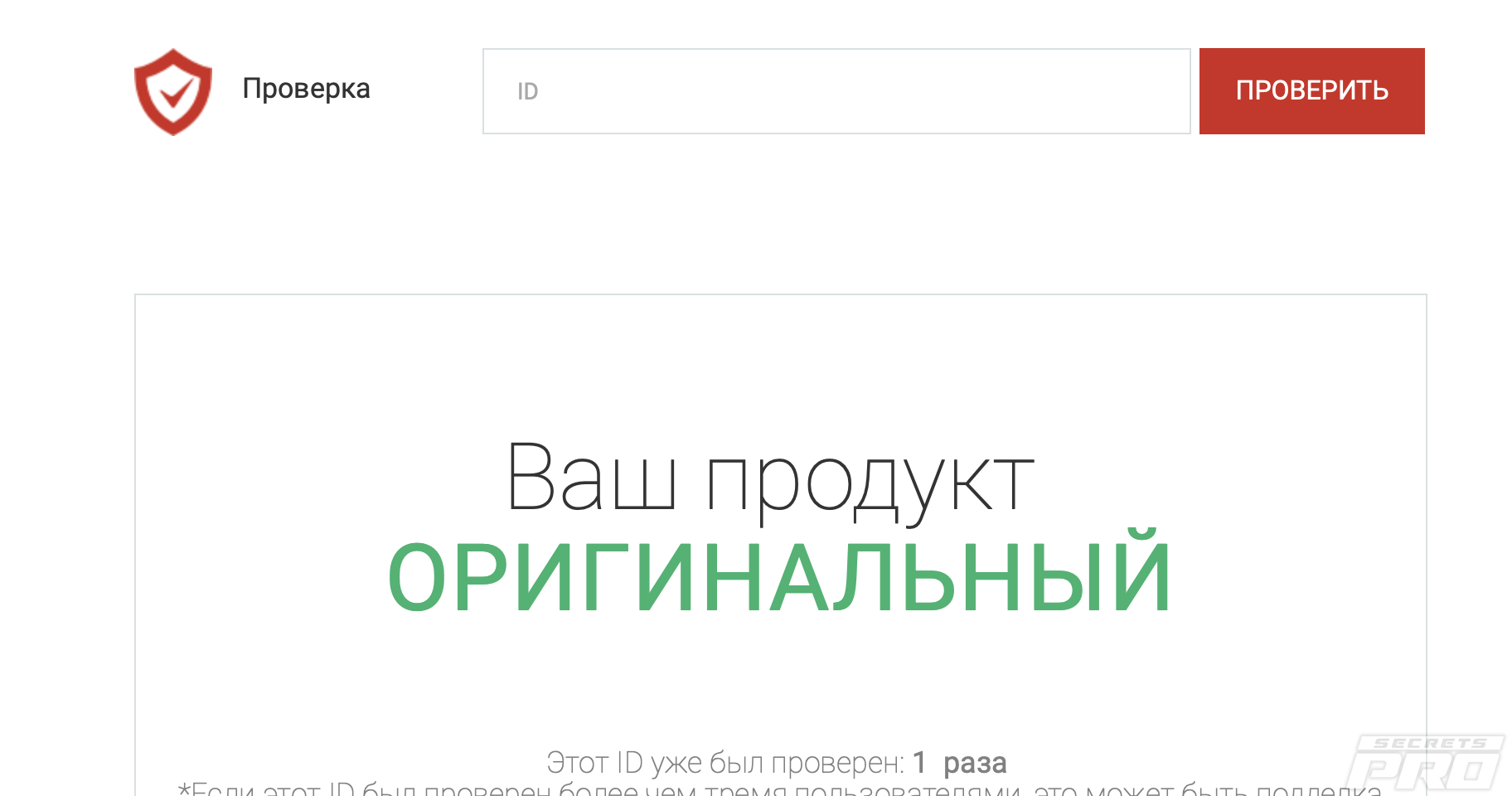Click the word SECRETS in the watermark
The height and width of the screenshot is (796, 1512).
point(1429,744)
